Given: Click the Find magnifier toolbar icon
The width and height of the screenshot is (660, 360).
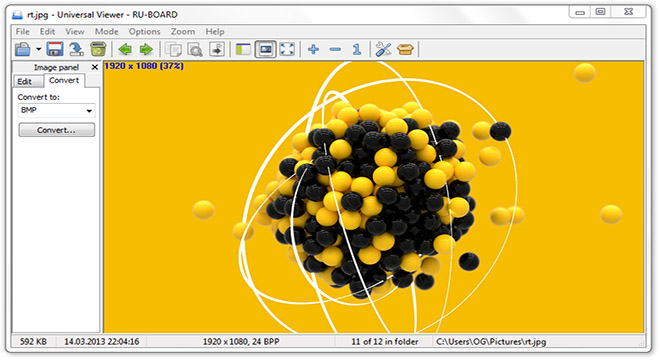Looking at the screenshot, I should tap(195, 49).
